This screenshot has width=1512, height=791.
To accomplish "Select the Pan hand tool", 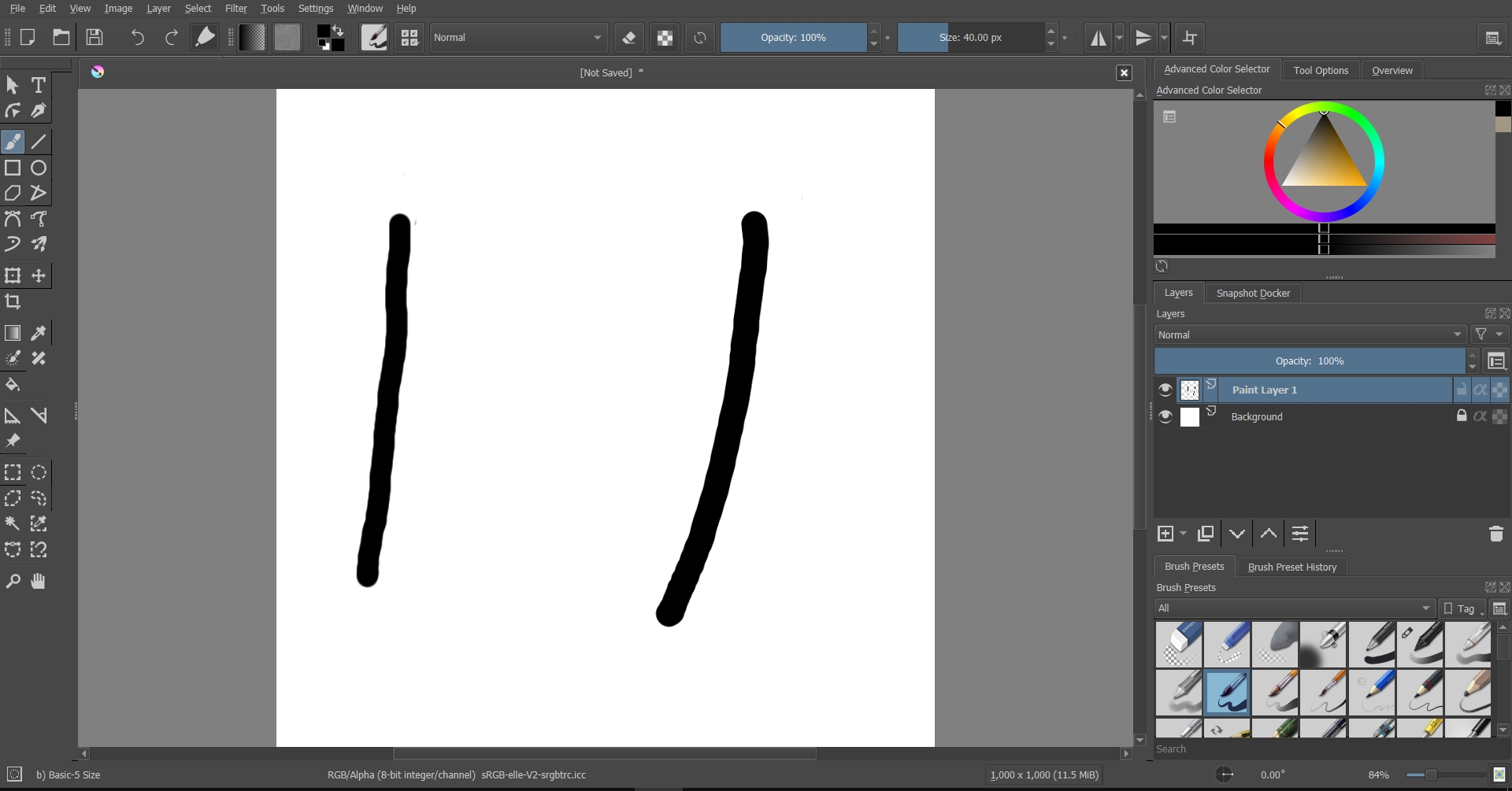I will click(38, 581).
